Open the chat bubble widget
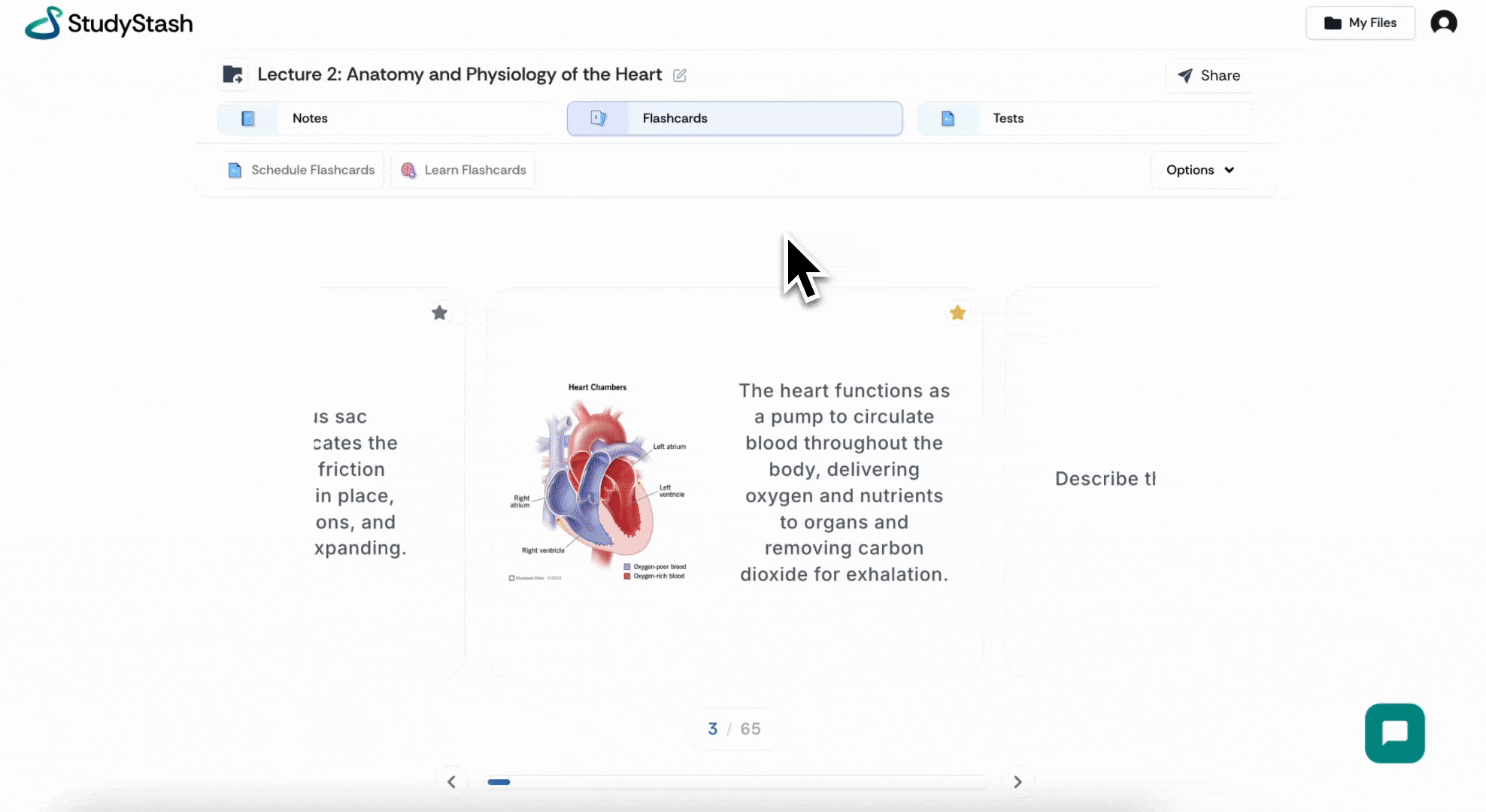1486x812 pixels. click(1394, 733)
